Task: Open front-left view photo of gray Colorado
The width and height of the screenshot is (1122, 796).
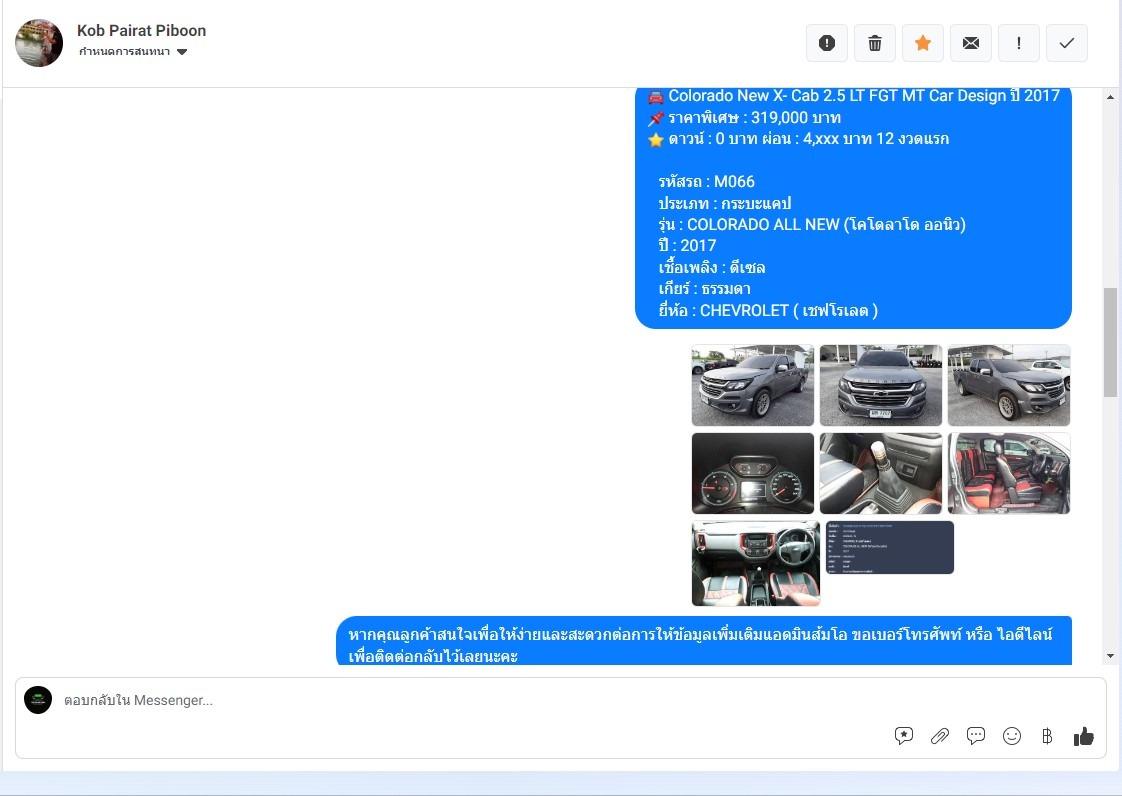Action: click(753, 385)
